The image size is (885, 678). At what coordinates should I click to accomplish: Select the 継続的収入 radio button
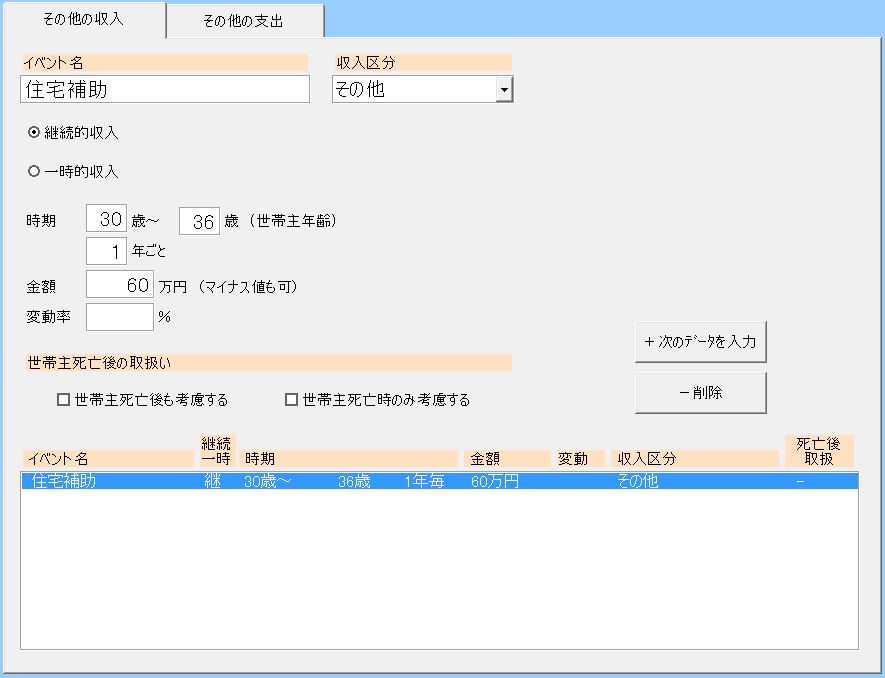[35, 133]
